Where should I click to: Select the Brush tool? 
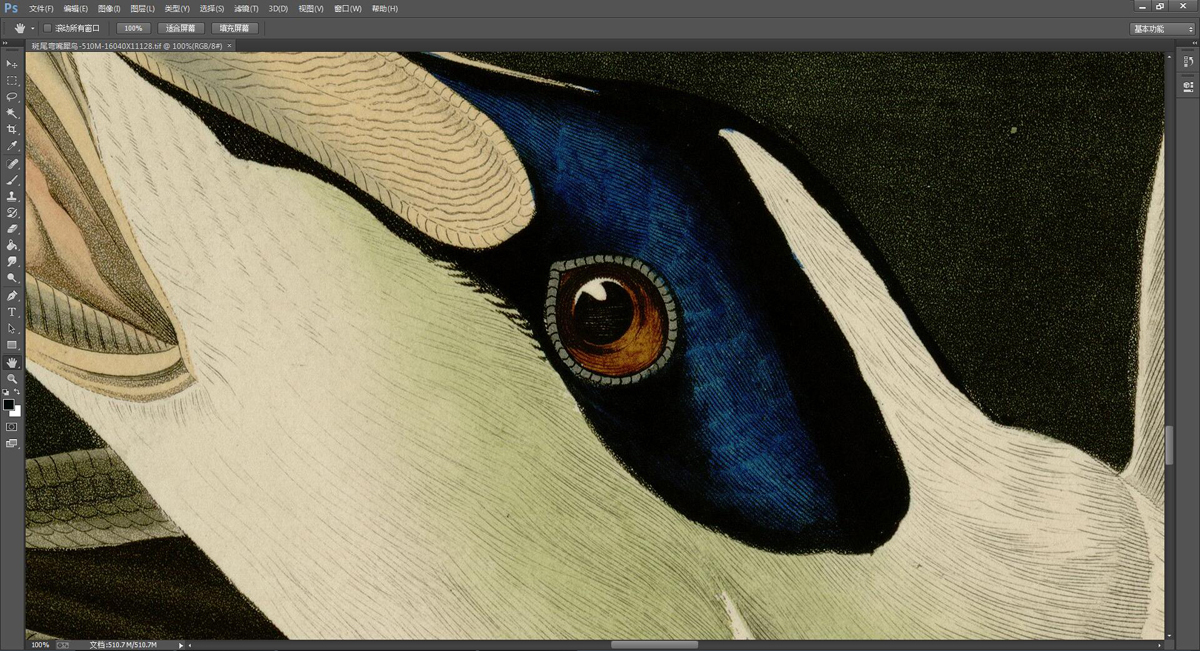(12, 180)
